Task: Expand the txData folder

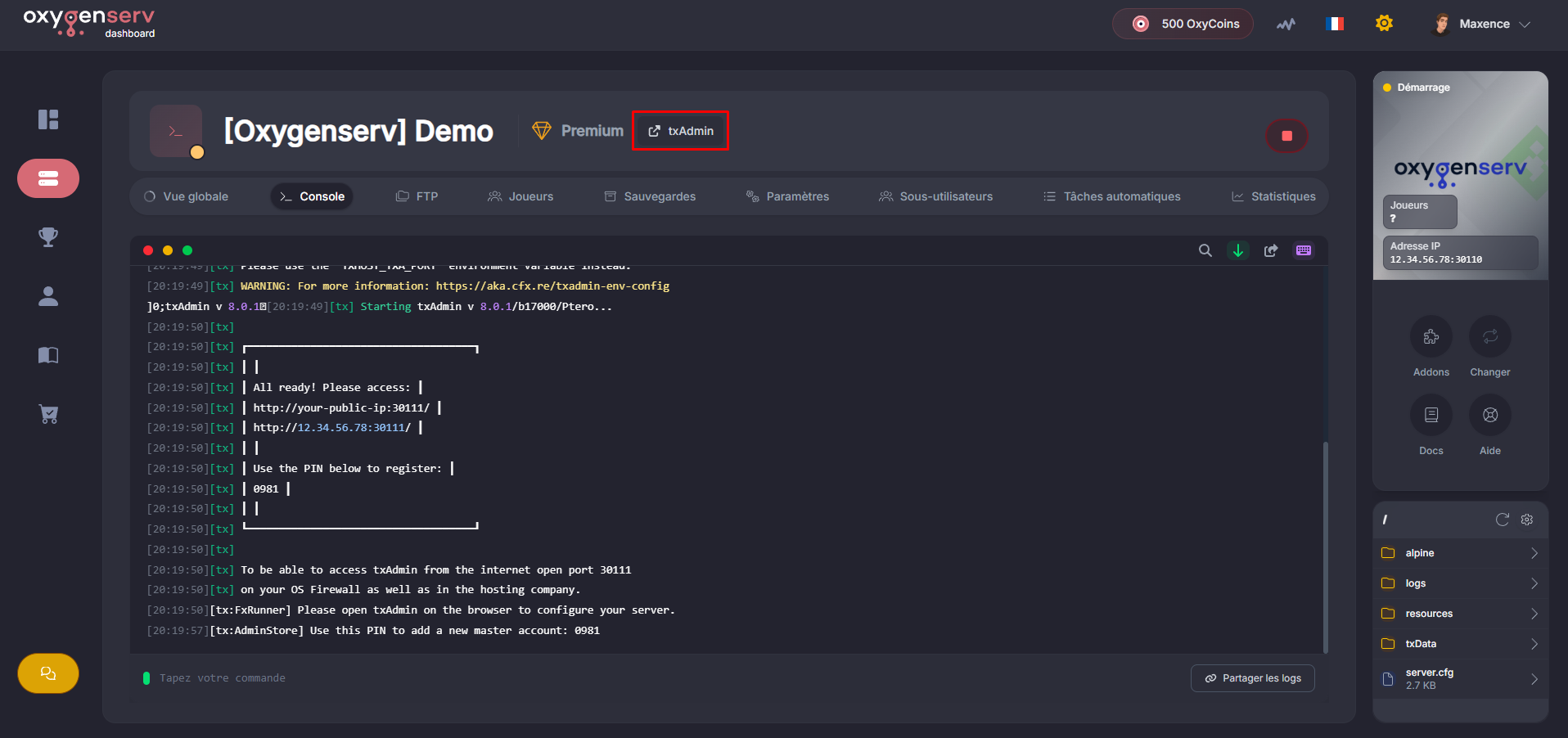Action: [1459, 644]
